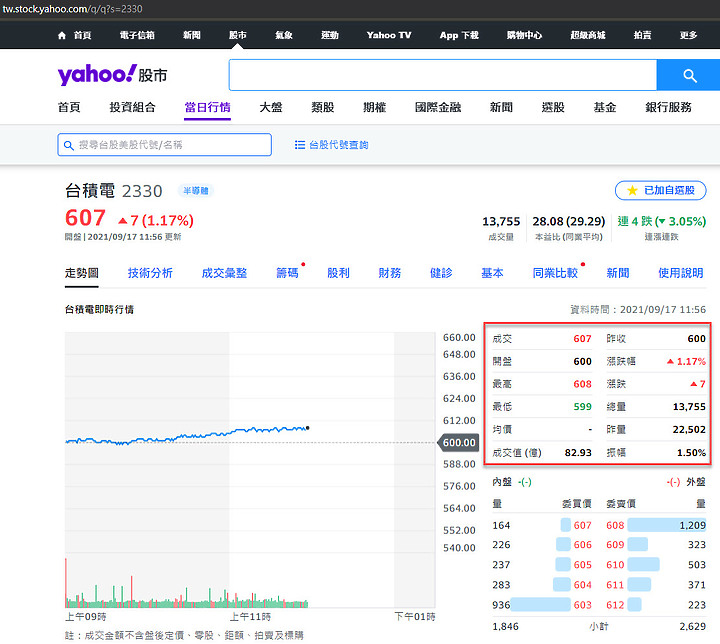The image size is (720, 644).
Task: Select 股市 in the top black bar
Action: click(237, 35)
